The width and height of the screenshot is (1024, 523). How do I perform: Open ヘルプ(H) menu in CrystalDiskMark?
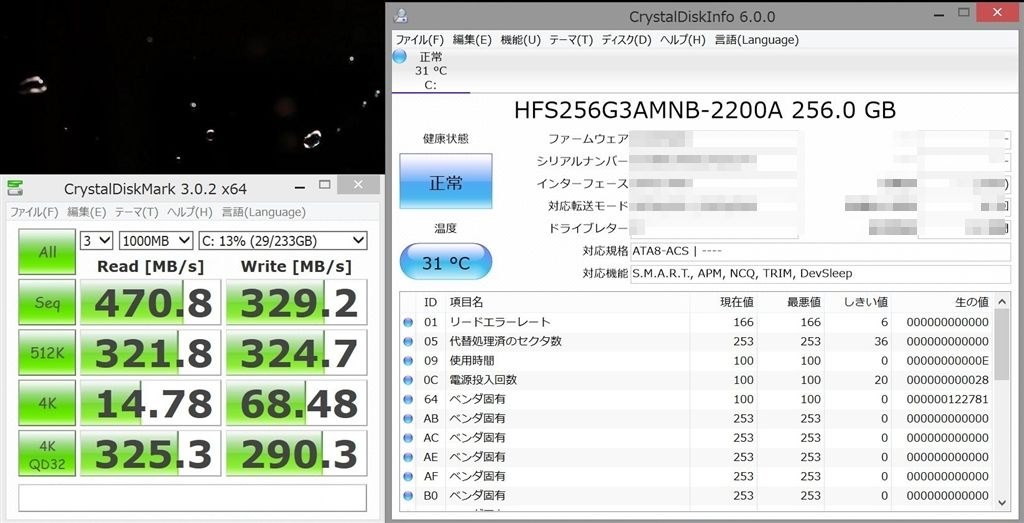pos(189,212)
